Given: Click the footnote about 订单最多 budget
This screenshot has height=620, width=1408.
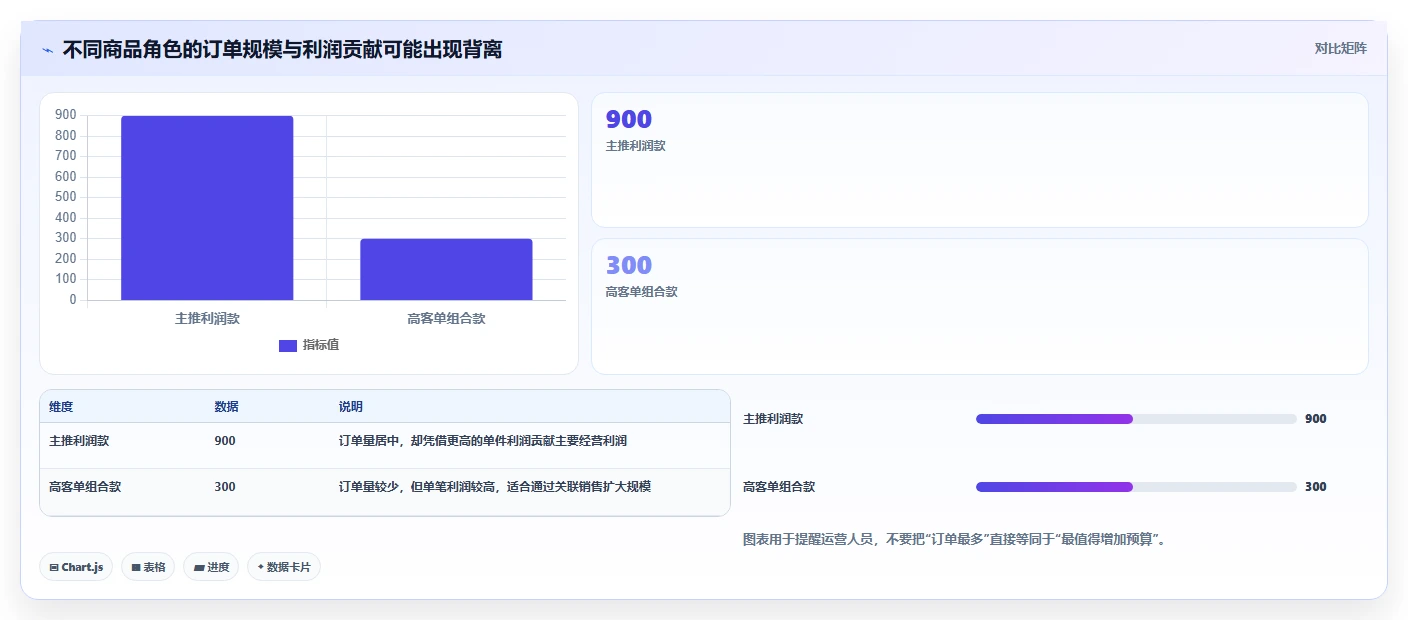Looking at the screenshot, I should tap(955, 539).
